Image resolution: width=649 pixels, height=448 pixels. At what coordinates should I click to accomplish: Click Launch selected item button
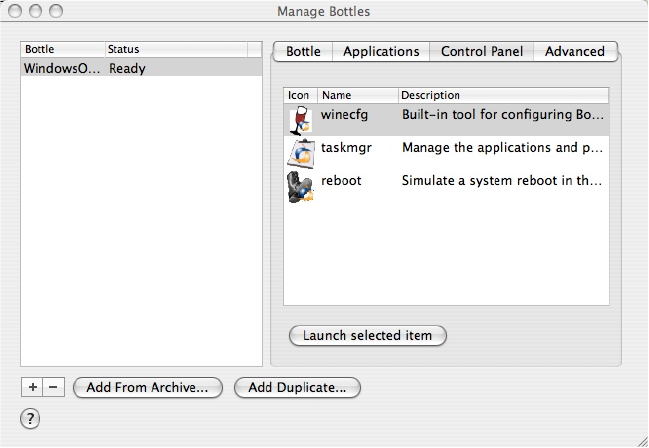click(367, 335)
